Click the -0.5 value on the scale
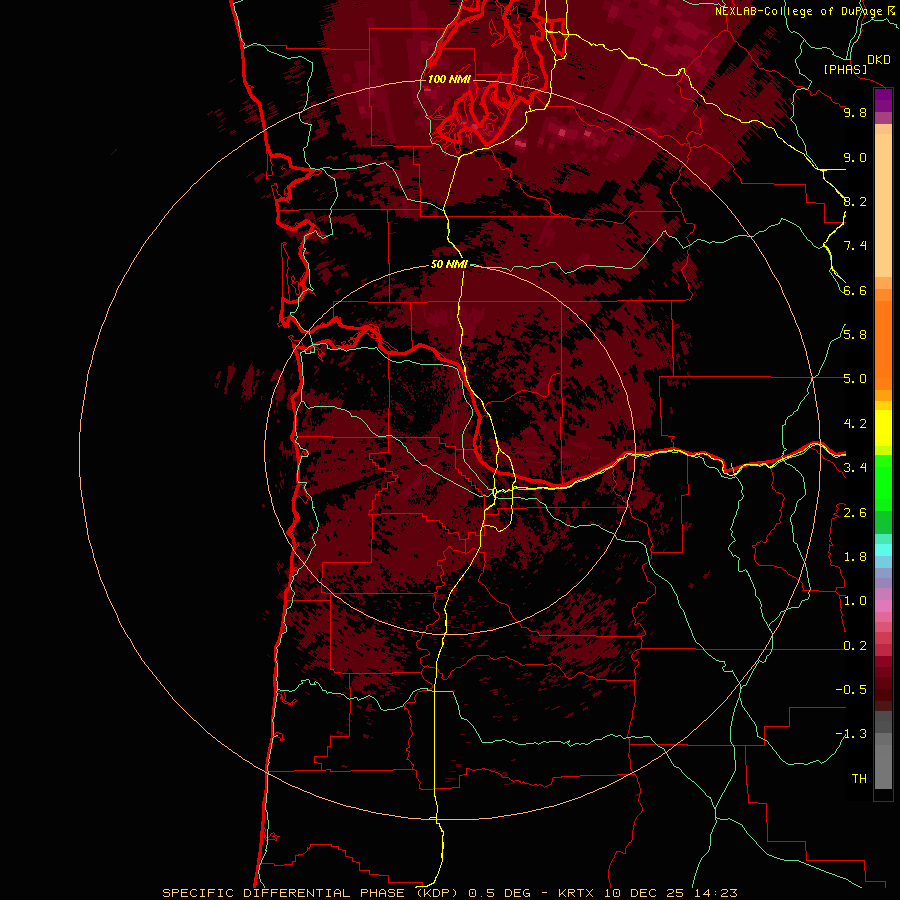900x900 pixels. click(851, 690)
